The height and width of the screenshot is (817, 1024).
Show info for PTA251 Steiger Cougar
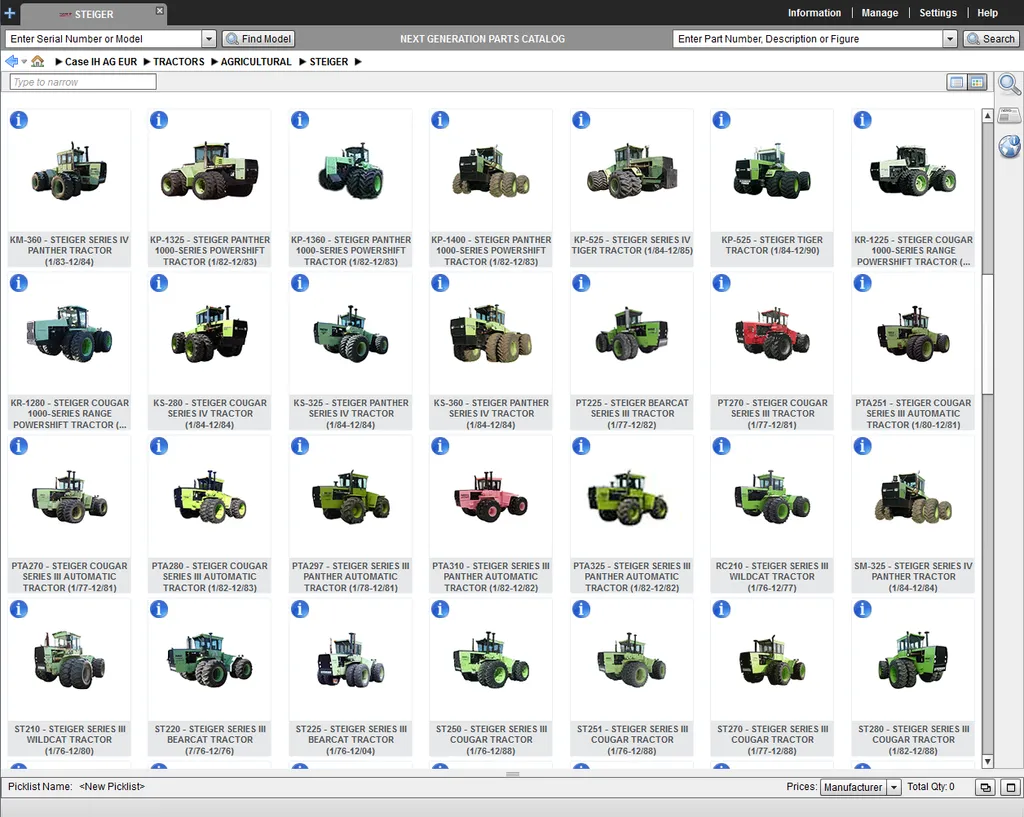(x=863, y=283)
